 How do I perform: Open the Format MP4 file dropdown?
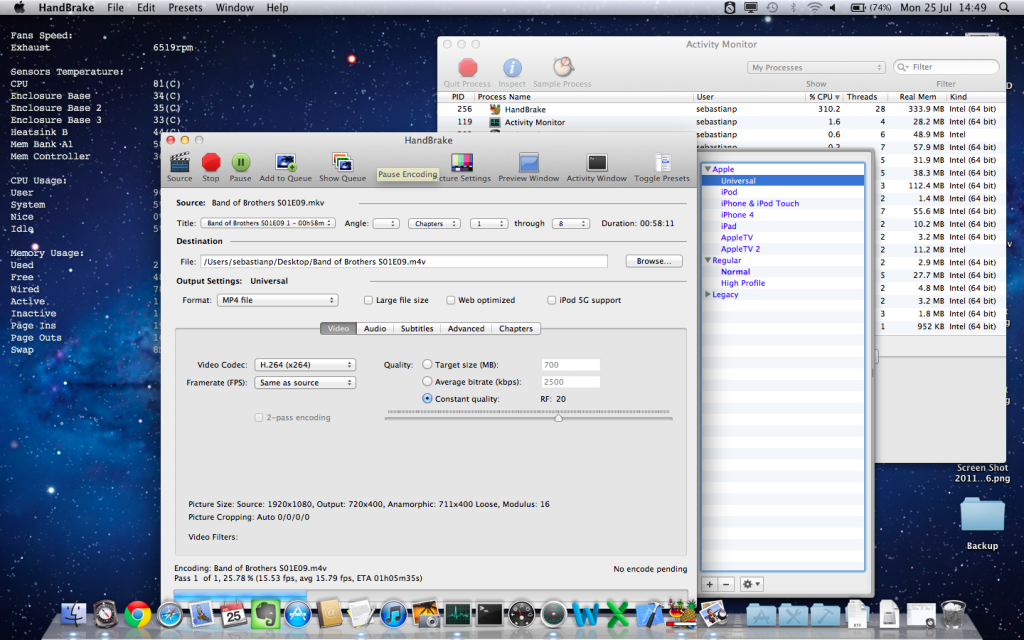coord(277,300)
